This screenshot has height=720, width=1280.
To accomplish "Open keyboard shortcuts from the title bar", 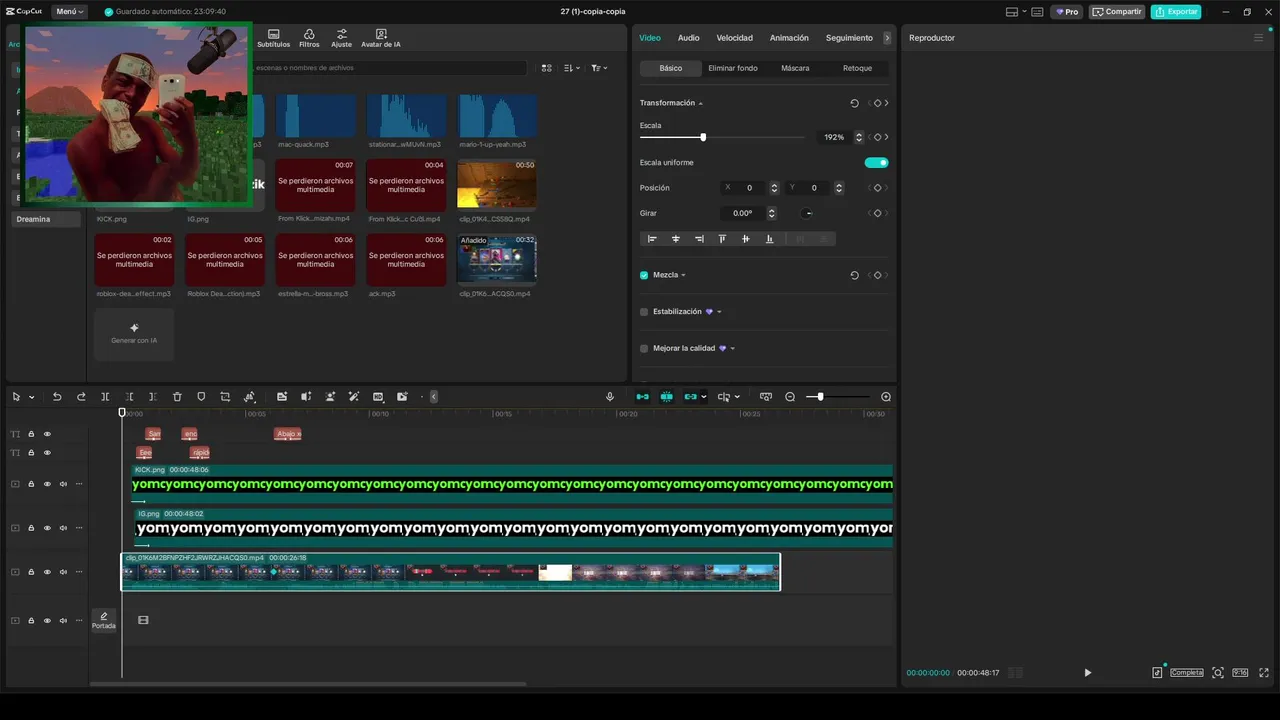I will (x=1037, y=12).
